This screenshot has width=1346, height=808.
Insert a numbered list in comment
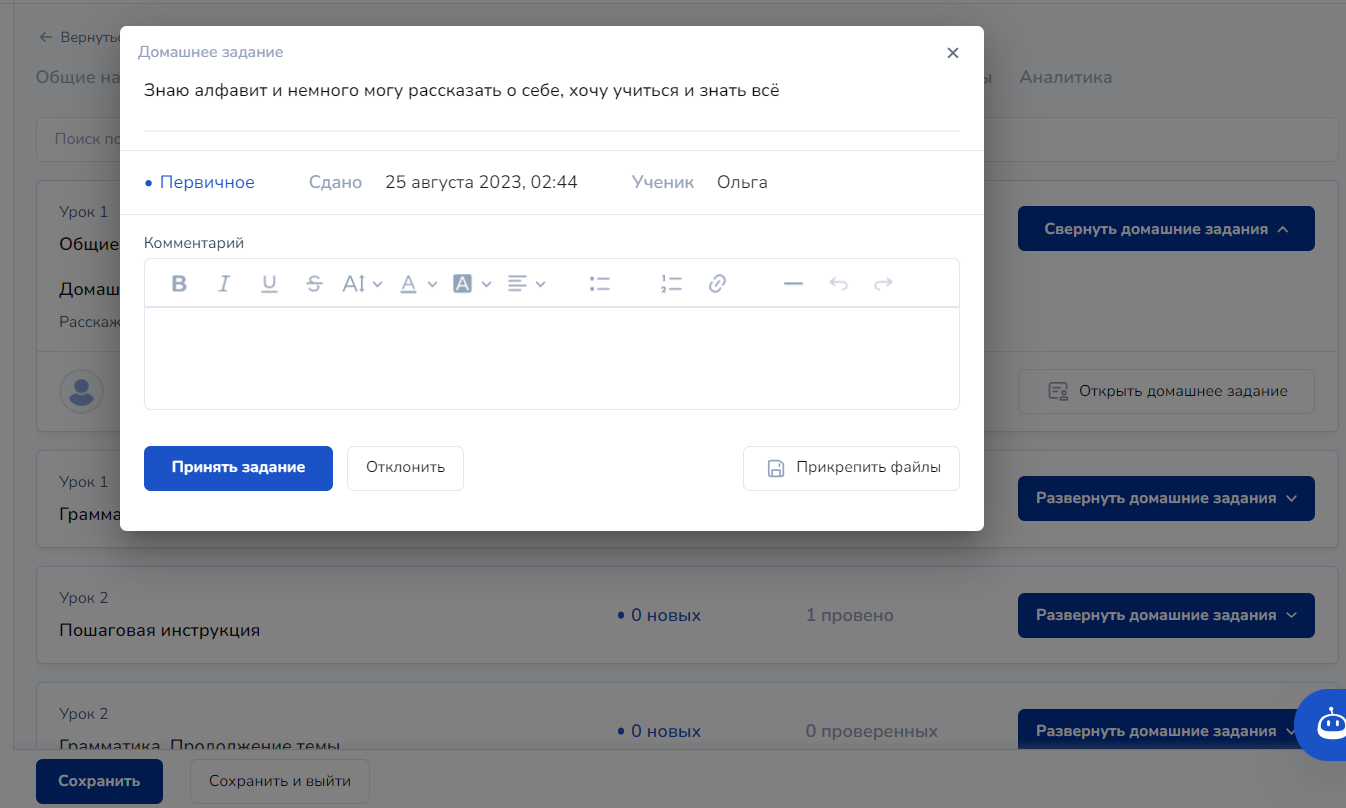pos(671,284)
